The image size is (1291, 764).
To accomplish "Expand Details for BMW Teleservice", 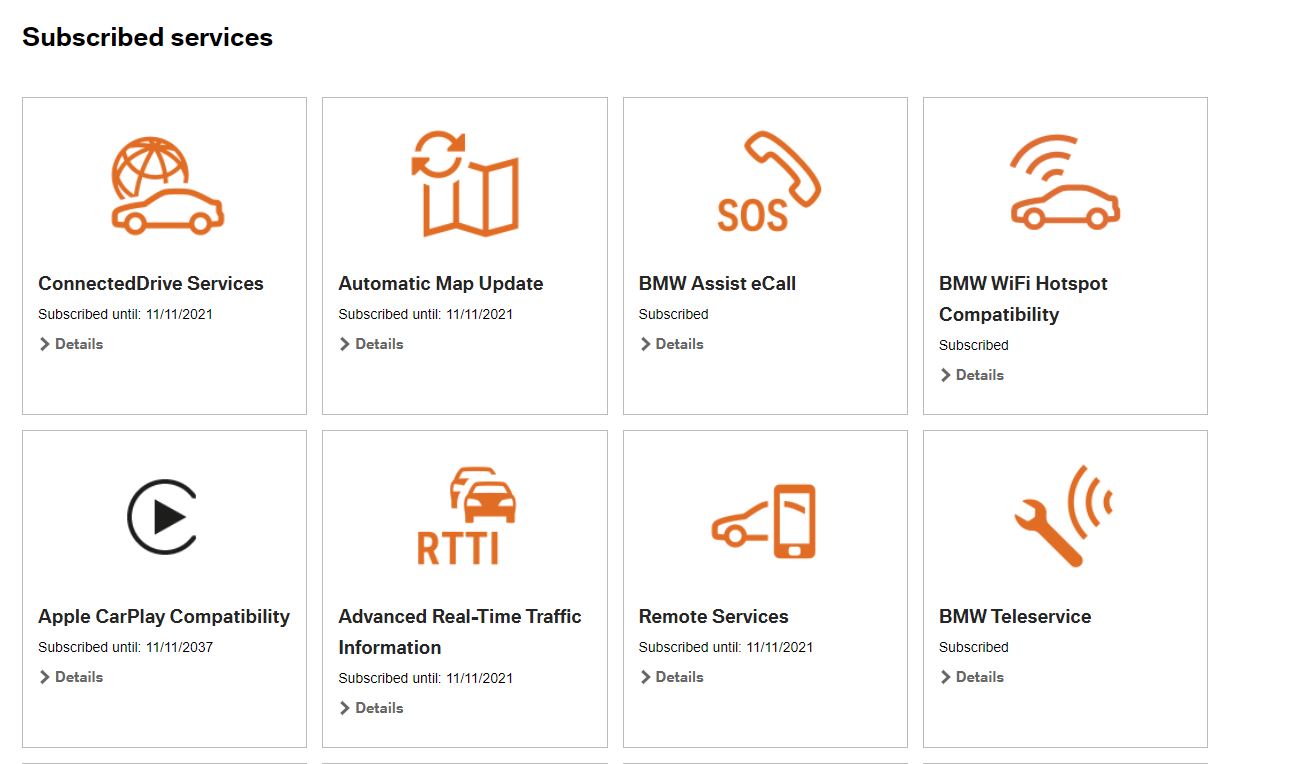I will point(971,677).
